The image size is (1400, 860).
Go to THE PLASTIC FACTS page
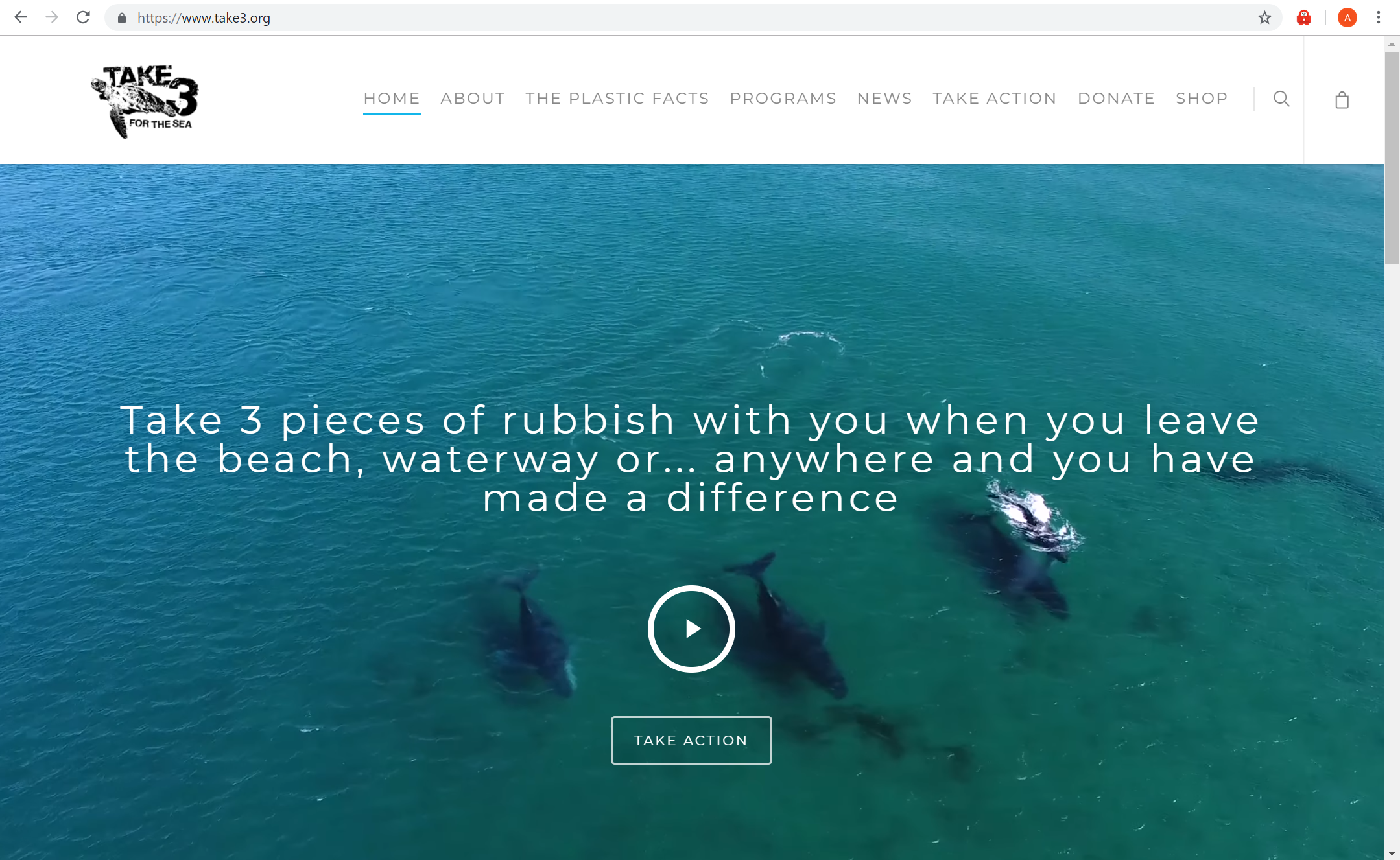(617, 99)
